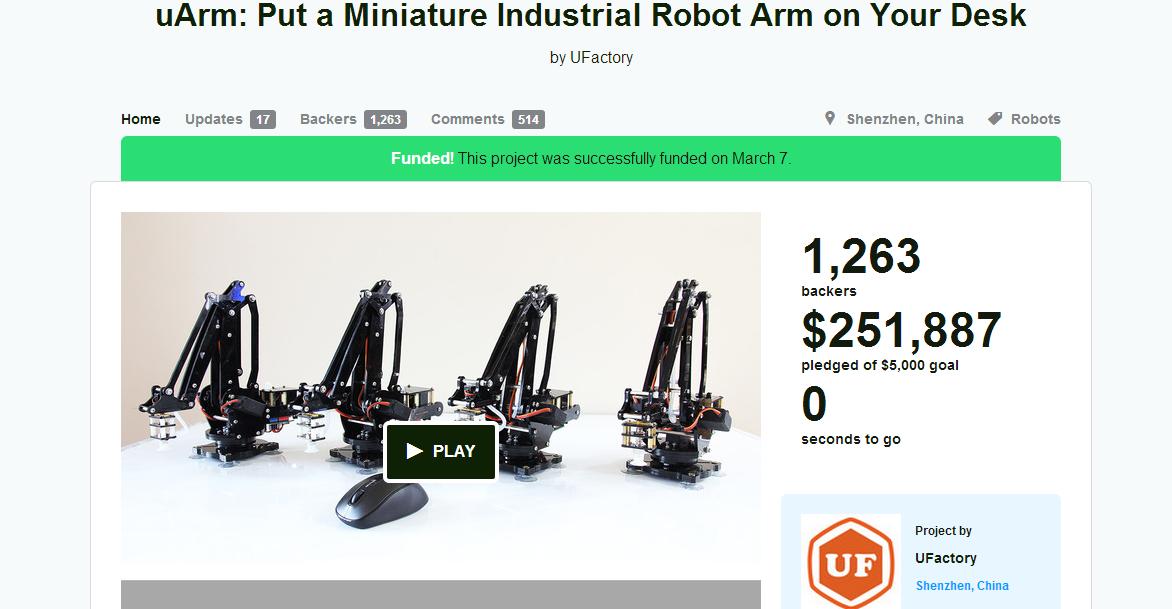Click the 514 comments count badge
Image resolution: width=1172 pixels, height=609 pixels.
(x=528, y=120)
